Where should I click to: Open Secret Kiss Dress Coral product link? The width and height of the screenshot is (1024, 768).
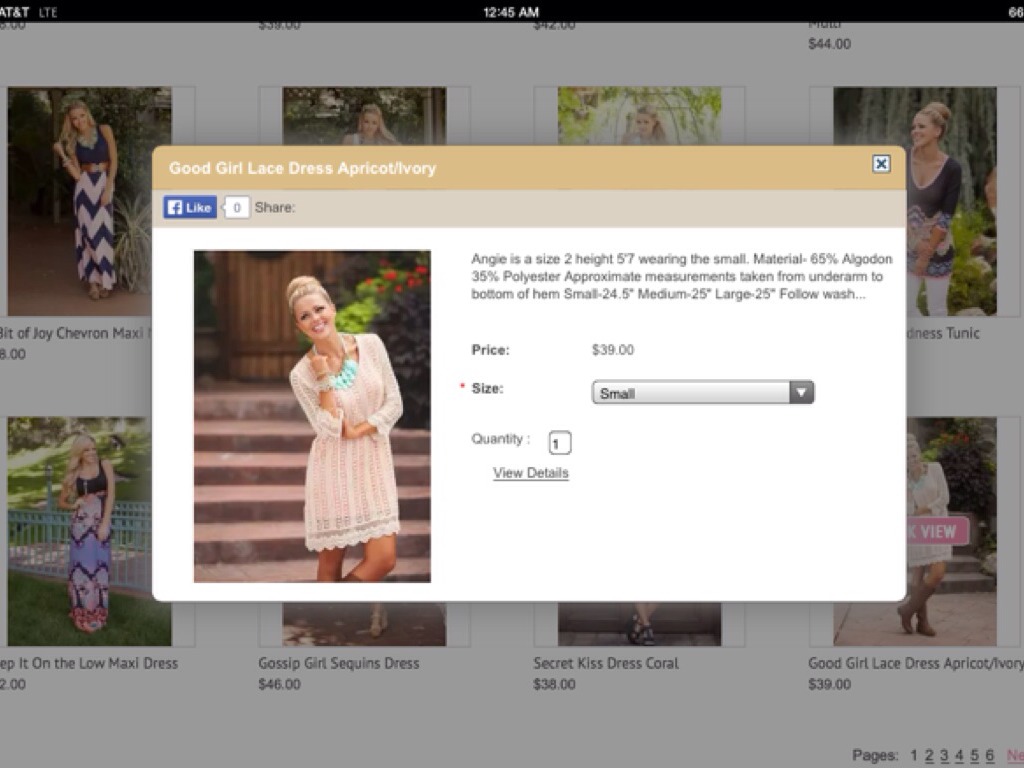tap(606, 663)
